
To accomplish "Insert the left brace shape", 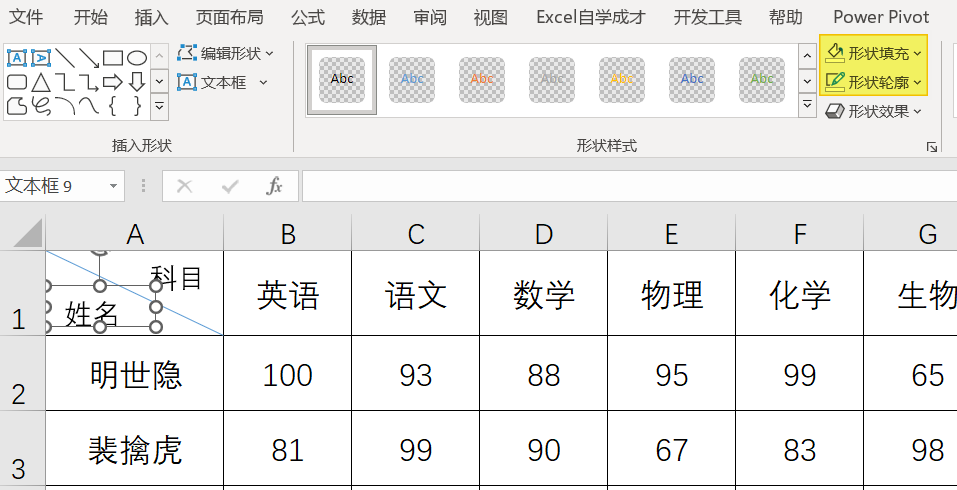I will [x=113, y=106].
